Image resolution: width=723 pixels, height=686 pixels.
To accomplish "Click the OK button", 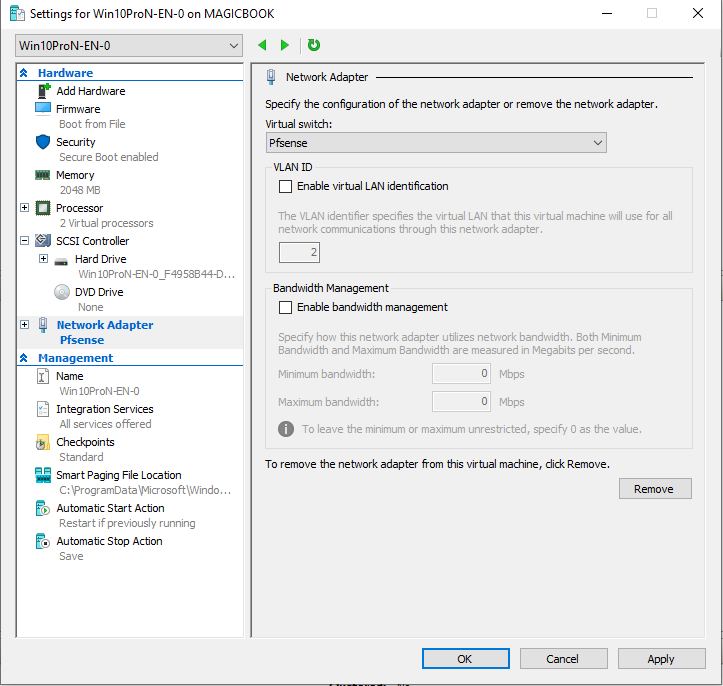I will tap(466, 659).
